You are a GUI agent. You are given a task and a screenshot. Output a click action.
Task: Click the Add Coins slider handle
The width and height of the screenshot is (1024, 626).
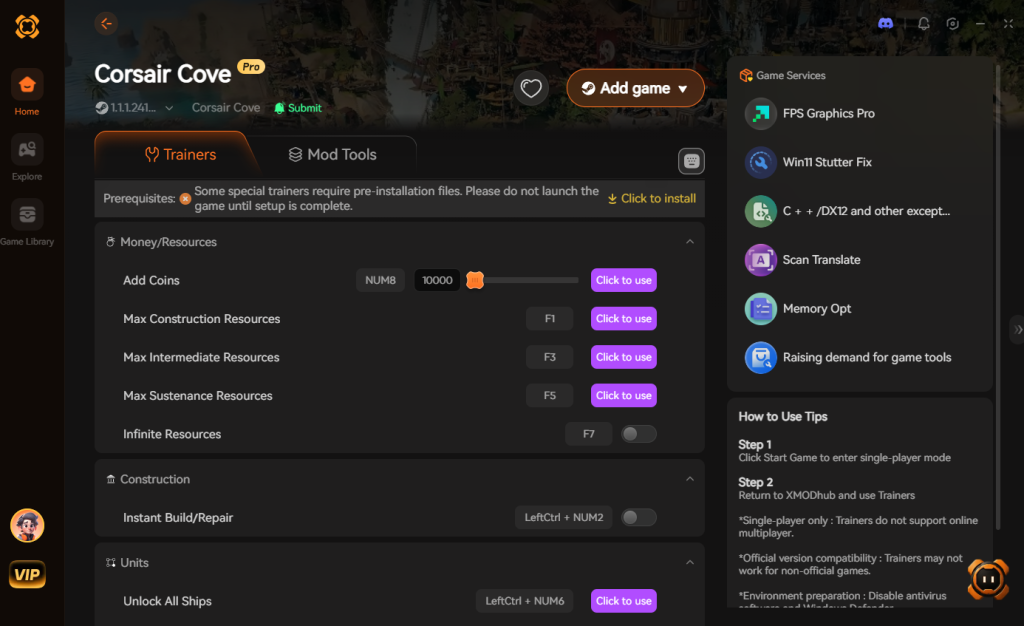(475, 280)
